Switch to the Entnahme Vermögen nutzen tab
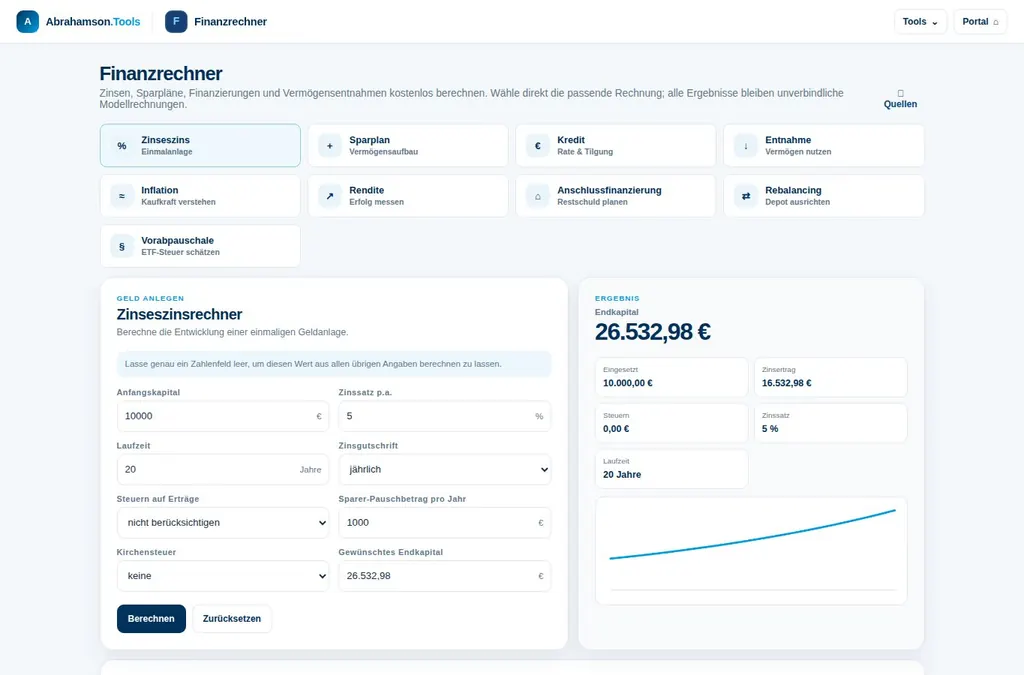This screenshot has width=1024, height=675. 824,146
